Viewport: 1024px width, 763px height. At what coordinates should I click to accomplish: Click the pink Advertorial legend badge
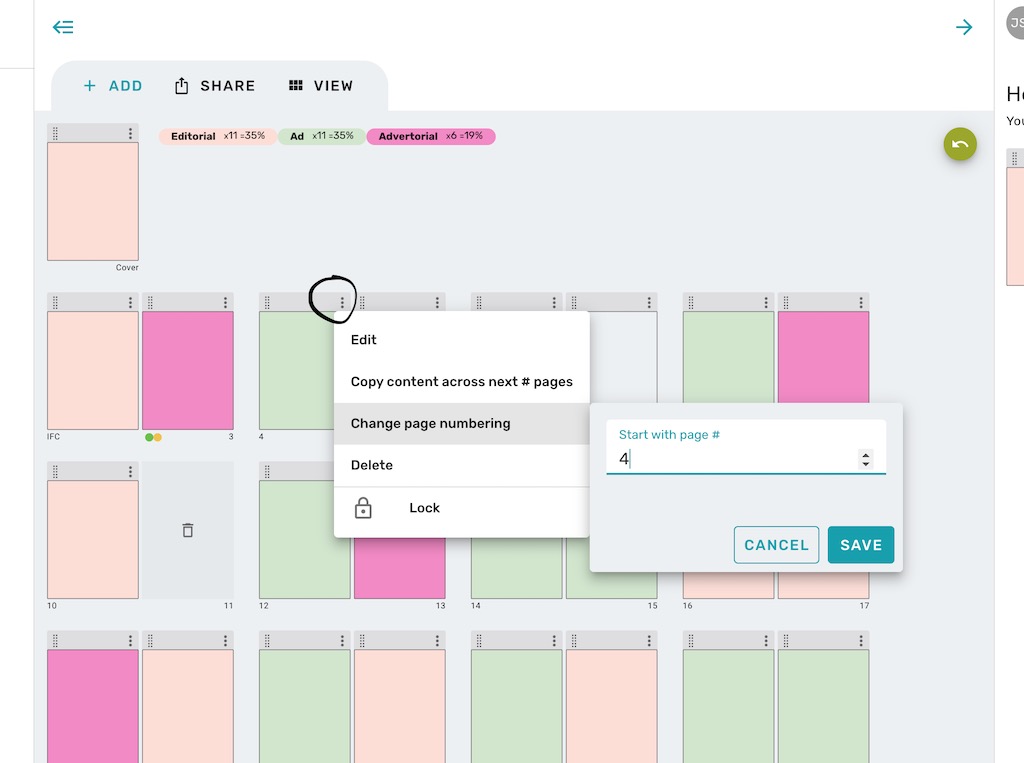click(432, 136)
